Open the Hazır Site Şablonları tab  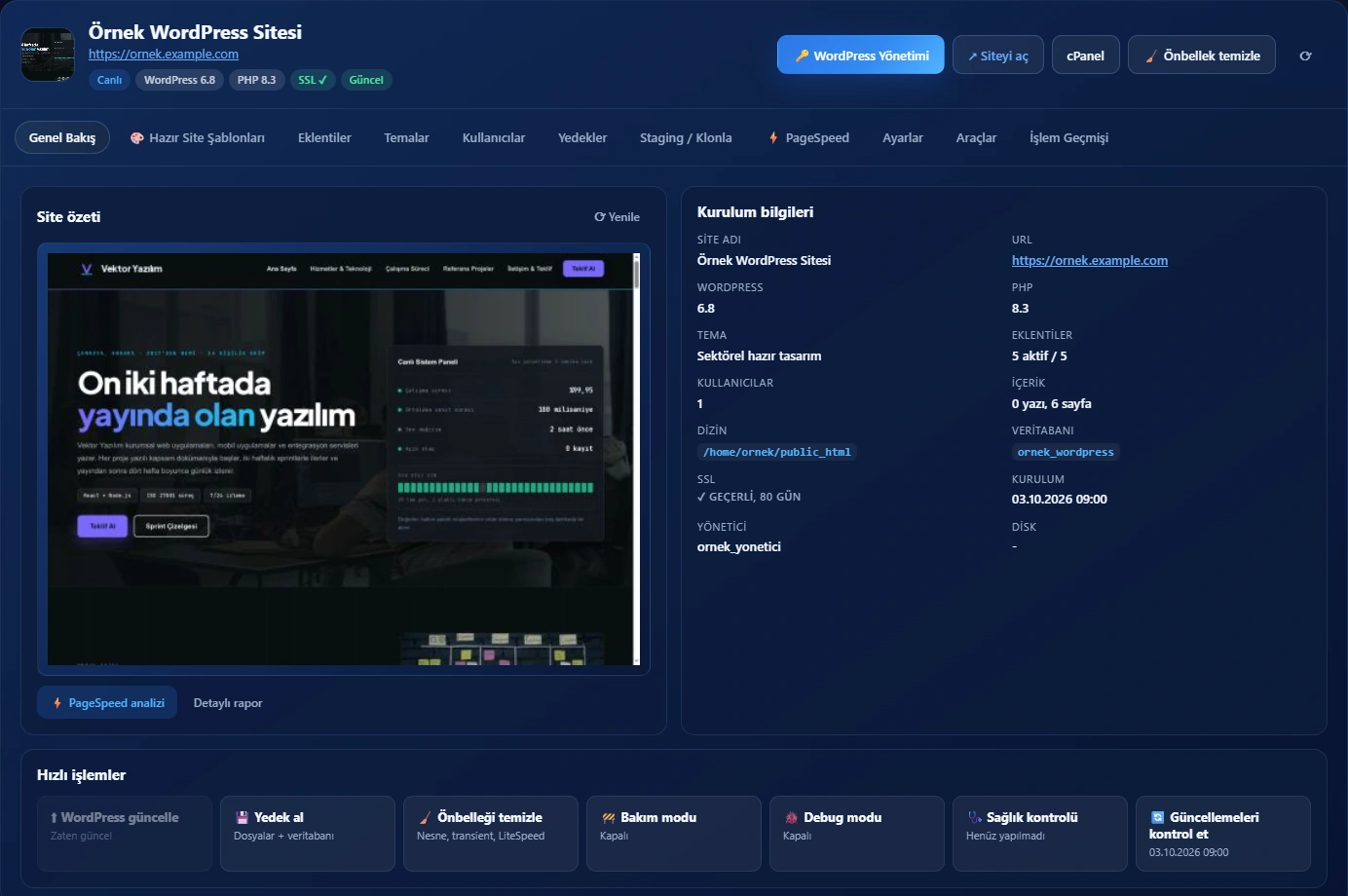tap(198, 137)
